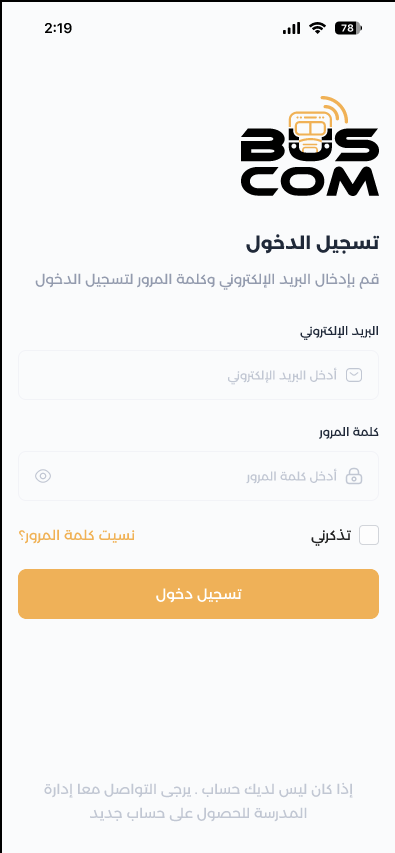Tap the cellular signal bars icon
This screenshot has width=395, height=853.
click(x=292, y=28)
